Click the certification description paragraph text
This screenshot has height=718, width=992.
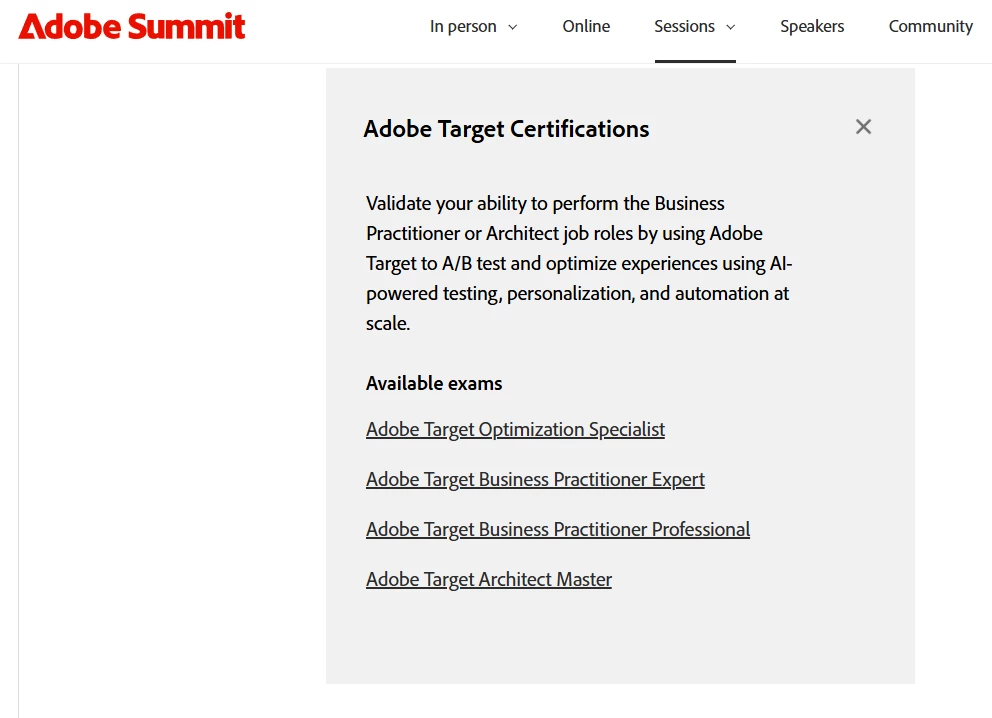coord(578,263)
